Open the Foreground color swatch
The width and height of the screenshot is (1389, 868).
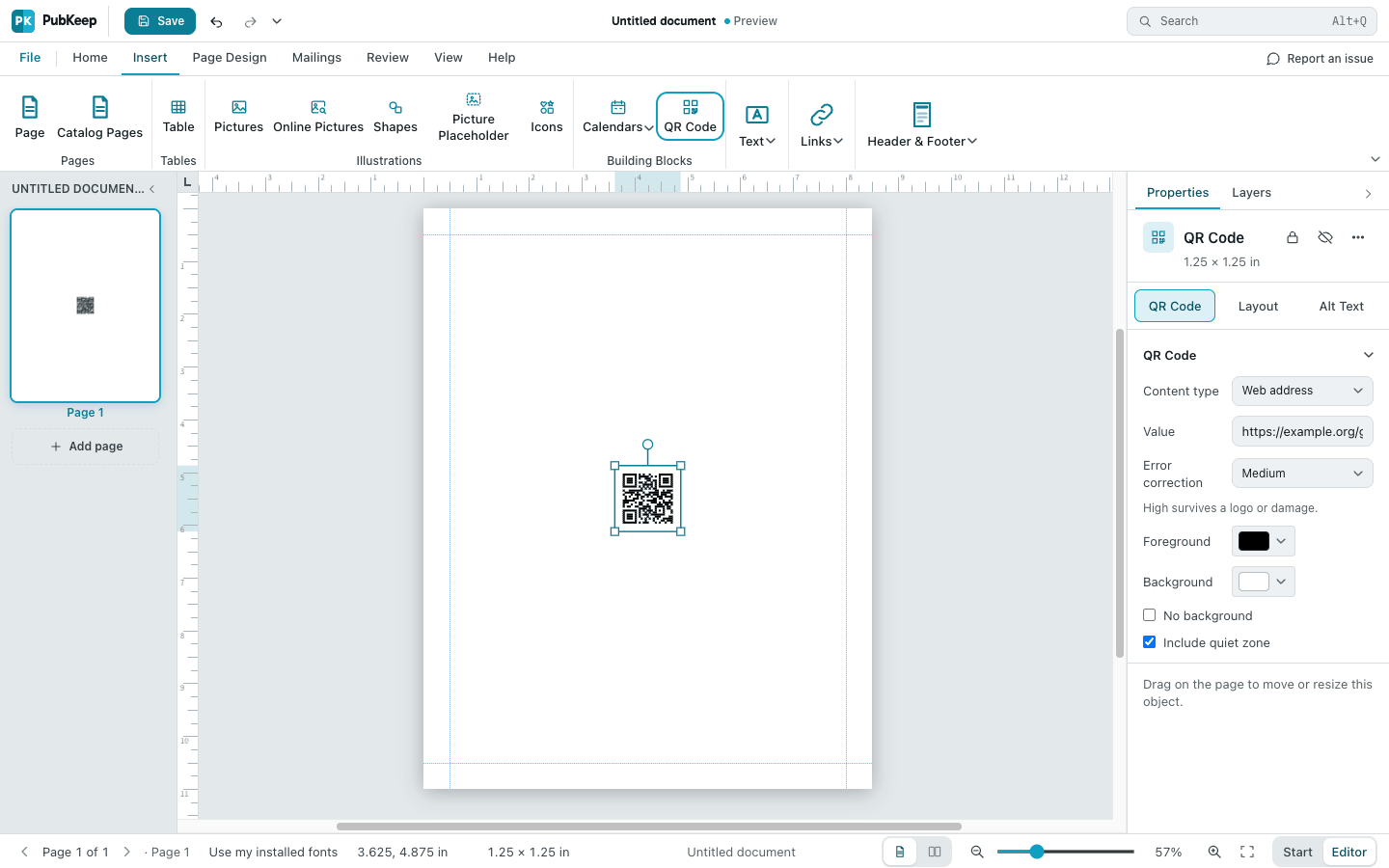click(x=1264, y=541)
